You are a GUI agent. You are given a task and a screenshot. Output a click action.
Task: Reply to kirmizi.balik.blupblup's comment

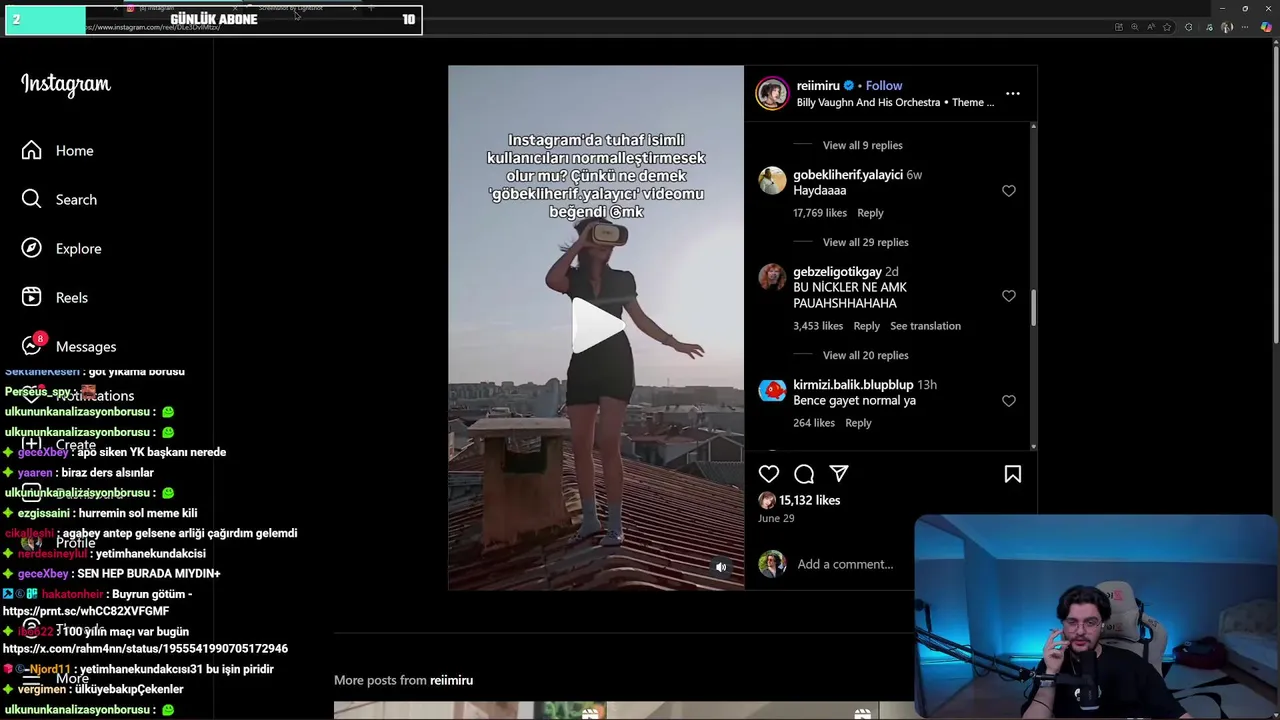858,423
